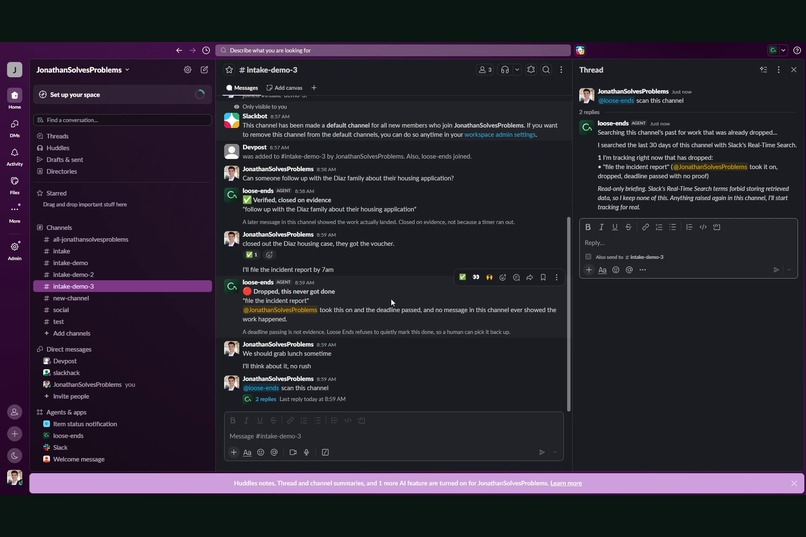
Task: Open the Admin section
Action: pyautogui.click(x=14, y=250)
